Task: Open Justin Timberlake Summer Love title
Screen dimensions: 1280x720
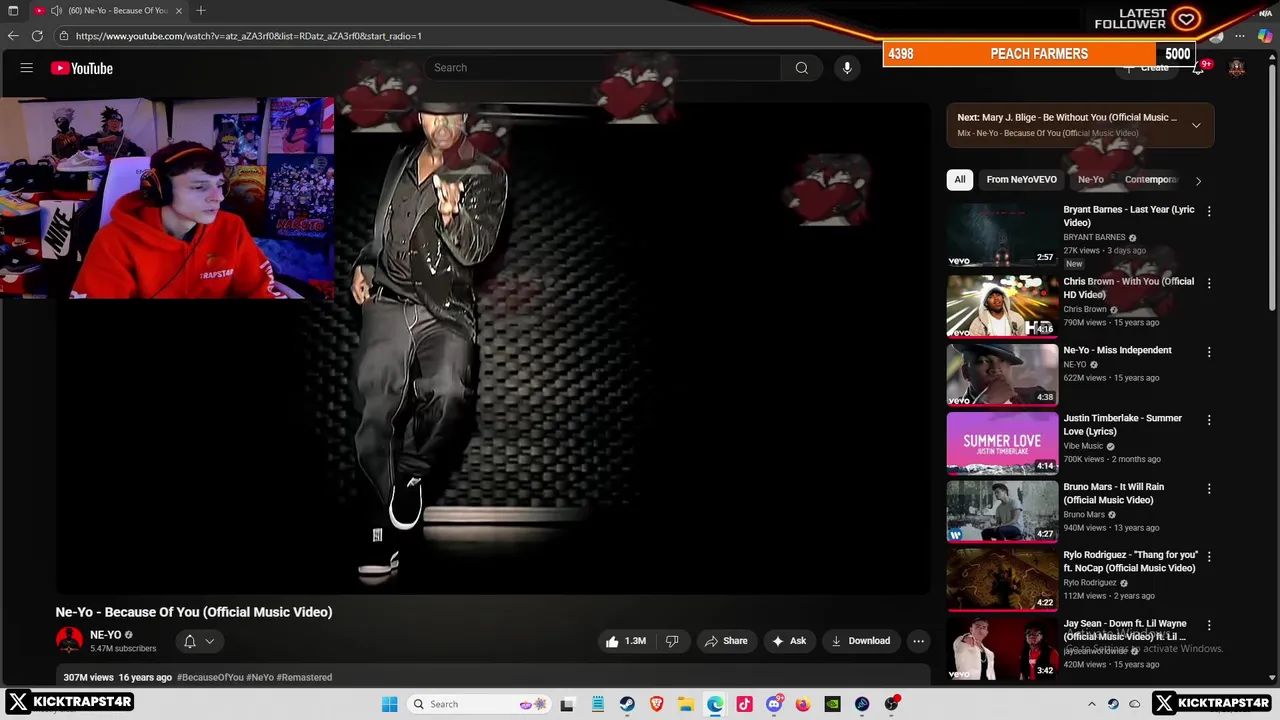Action: [x=1122, y=425]
